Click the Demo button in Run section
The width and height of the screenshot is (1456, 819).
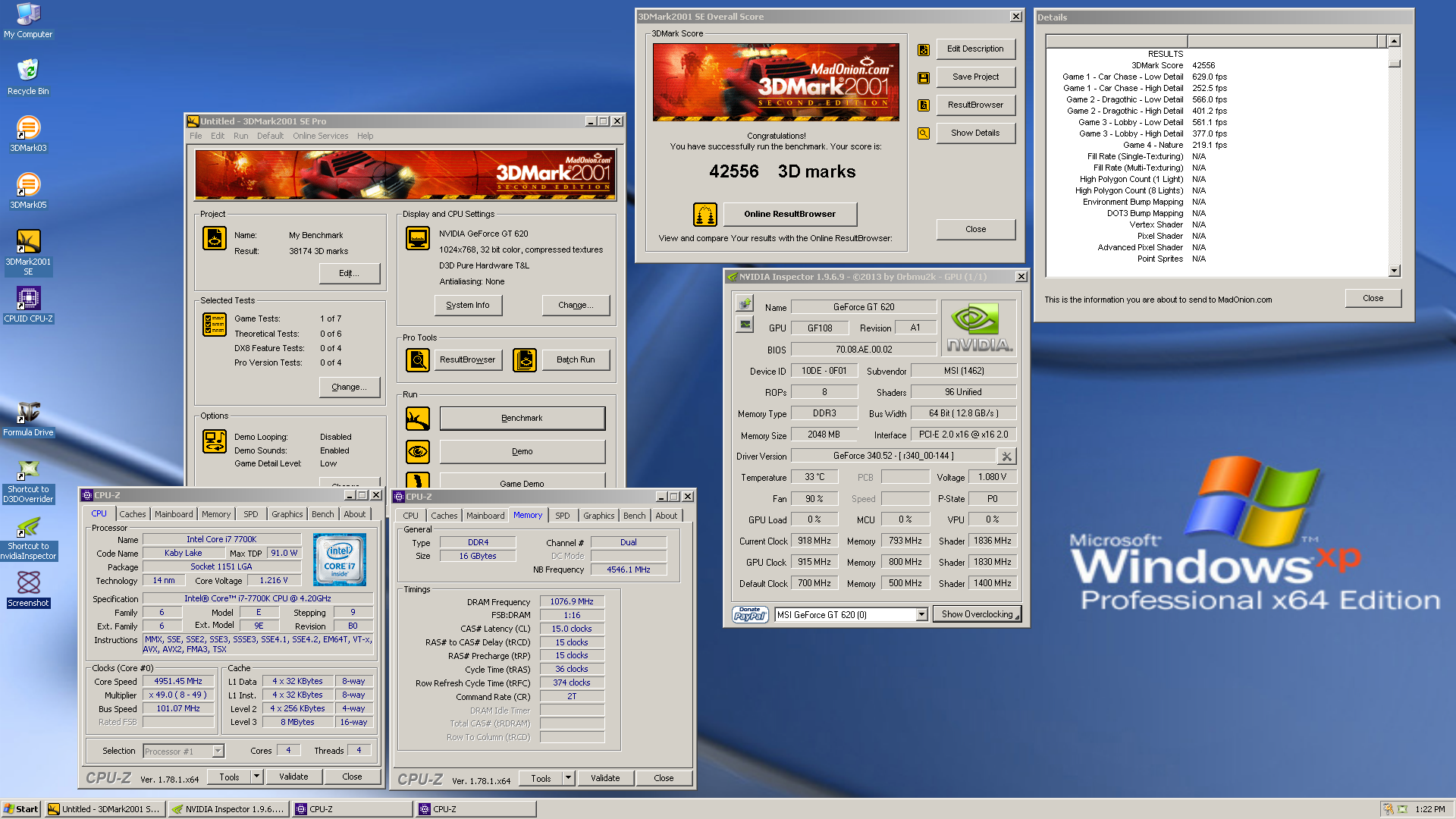[522, 451]
